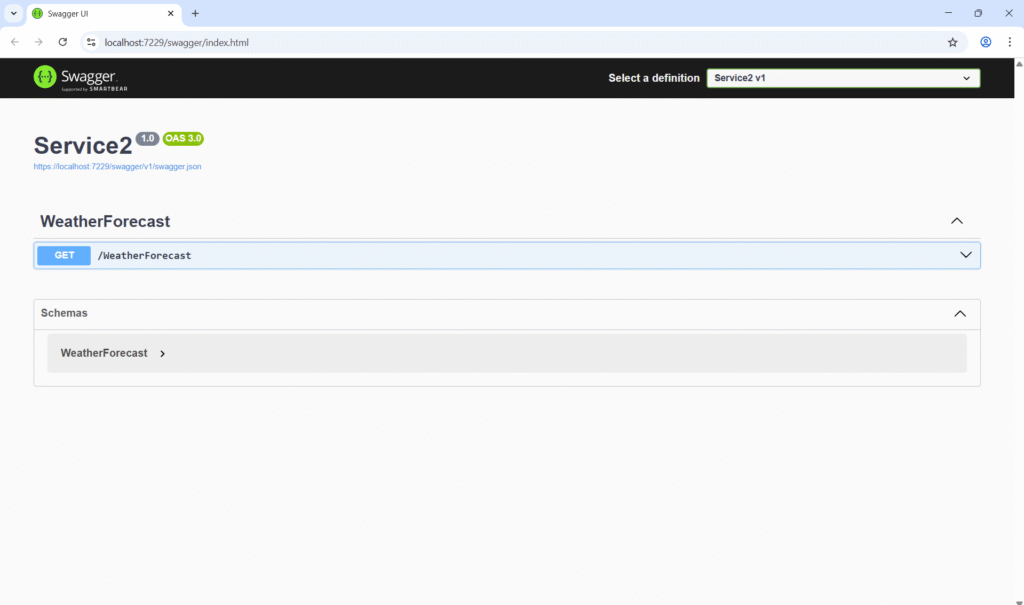1024x605 pixels.
Task: Collapse the WeatherForecast section chevron
Action: pos(956,221)
